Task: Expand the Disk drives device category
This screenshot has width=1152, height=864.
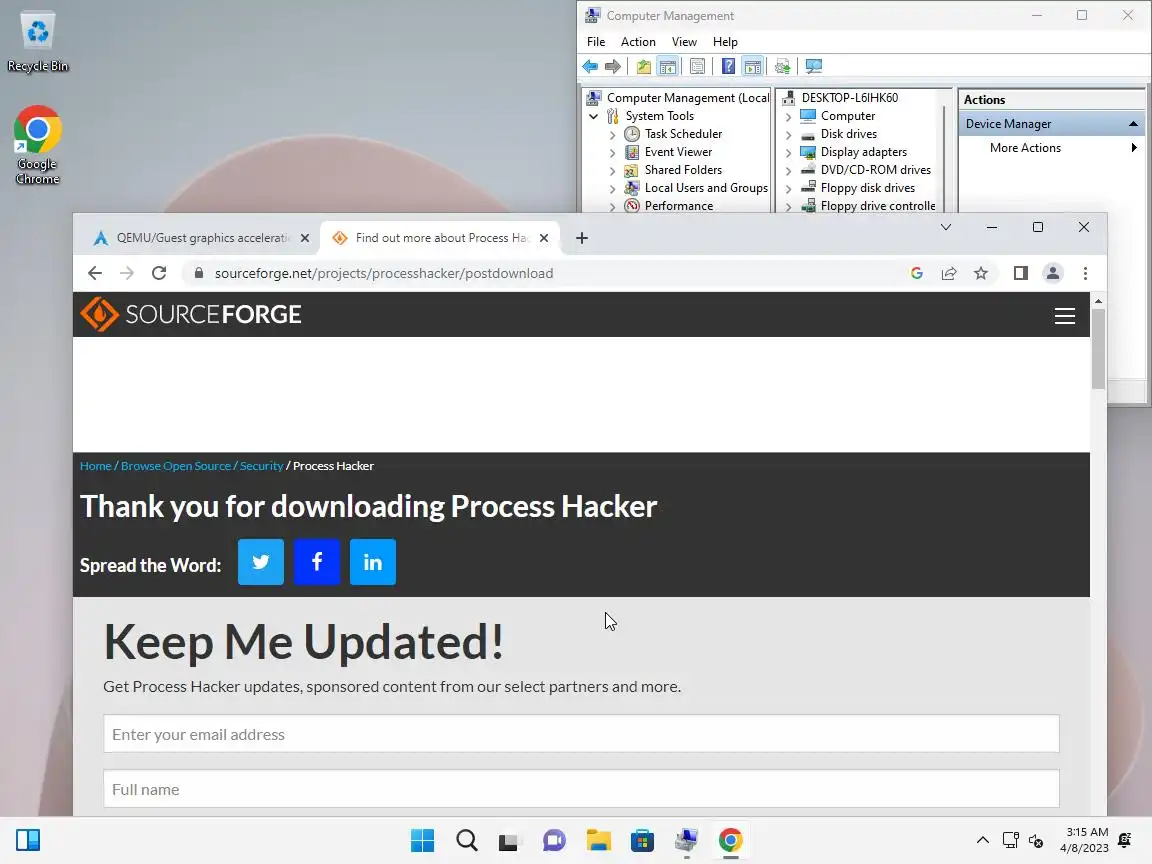Action: coord(788,134)
